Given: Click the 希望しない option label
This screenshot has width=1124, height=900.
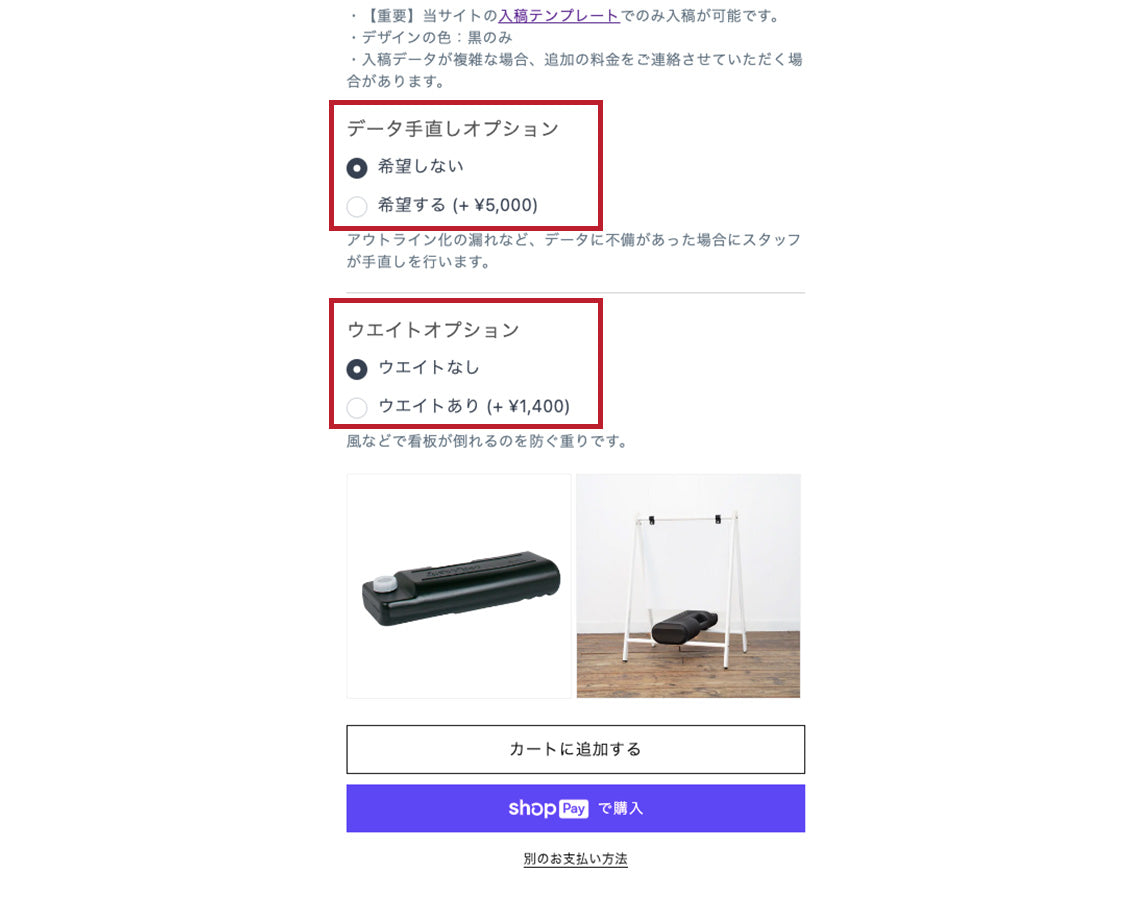Looking at the screenshot, I should pos(421,167).
